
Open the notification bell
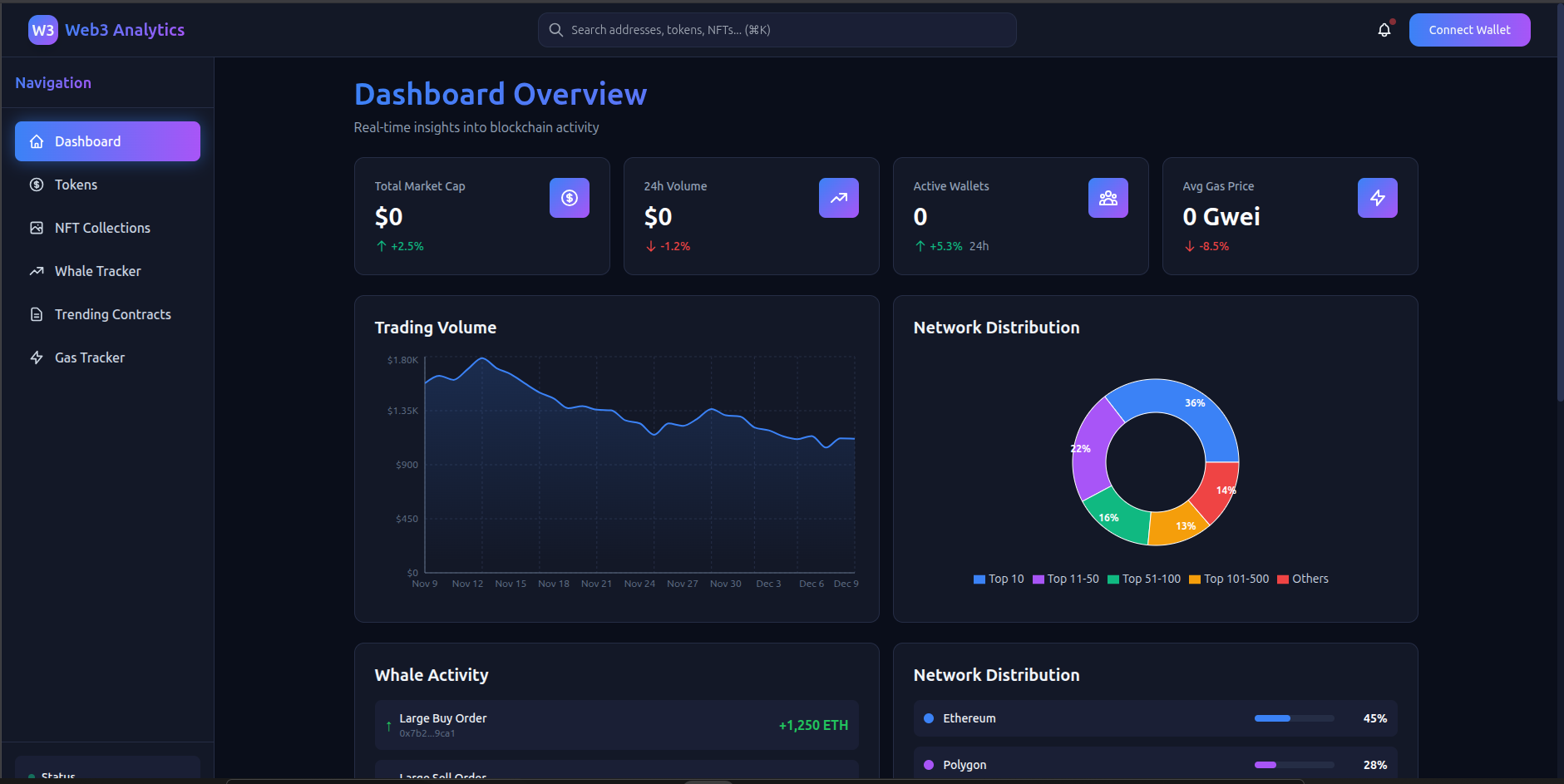coord(1384,29)
